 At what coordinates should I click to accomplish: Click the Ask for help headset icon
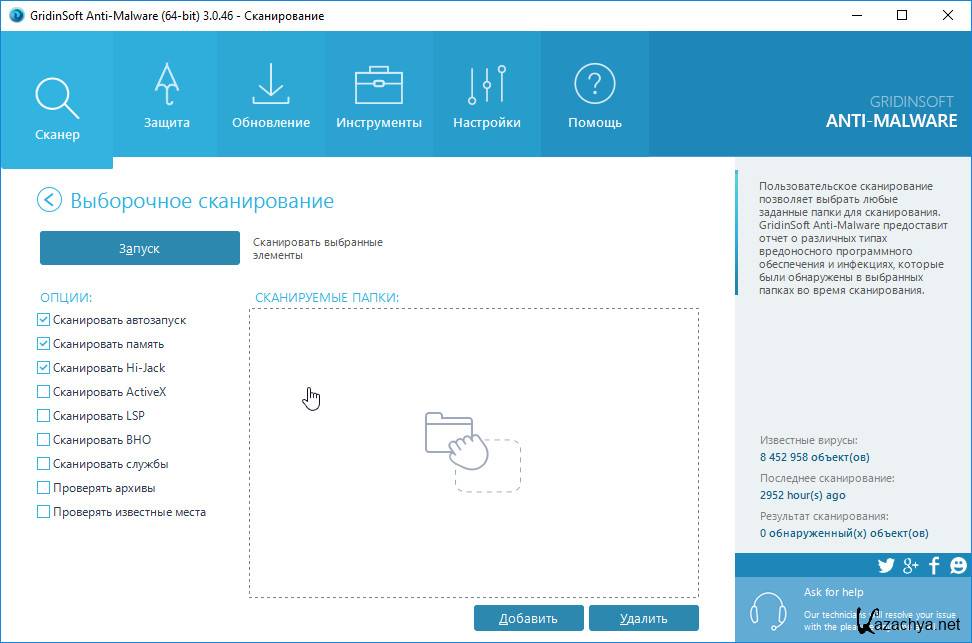(x=768, y=610)
